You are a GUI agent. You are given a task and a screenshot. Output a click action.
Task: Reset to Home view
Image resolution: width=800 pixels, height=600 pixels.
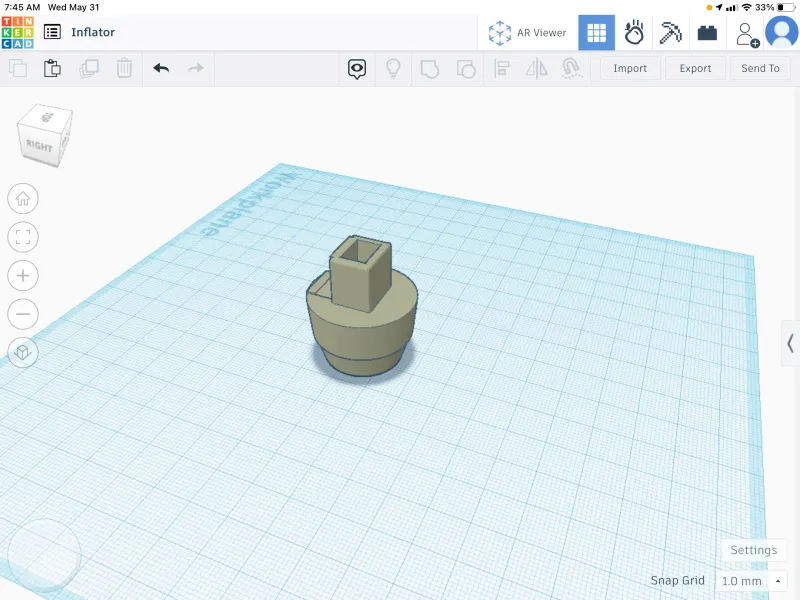(23, 198)
